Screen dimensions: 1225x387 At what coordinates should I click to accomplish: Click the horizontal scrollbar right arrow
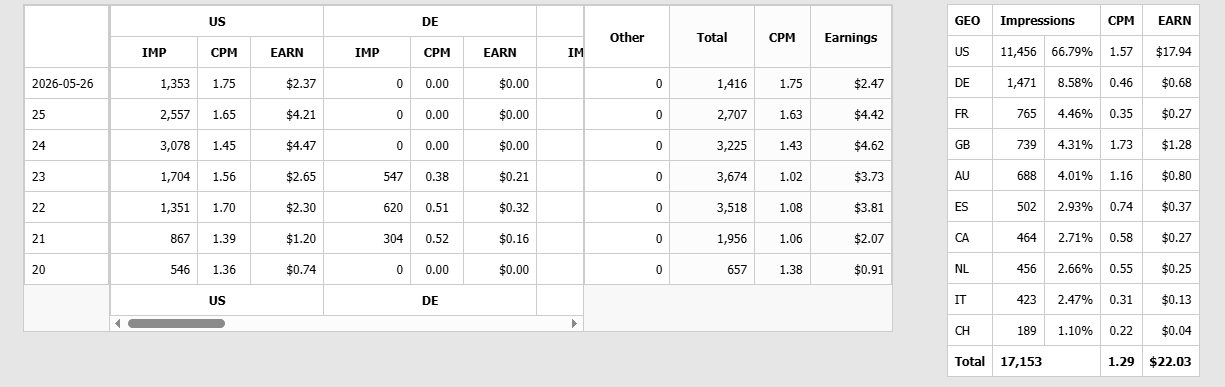coord(574,323)
